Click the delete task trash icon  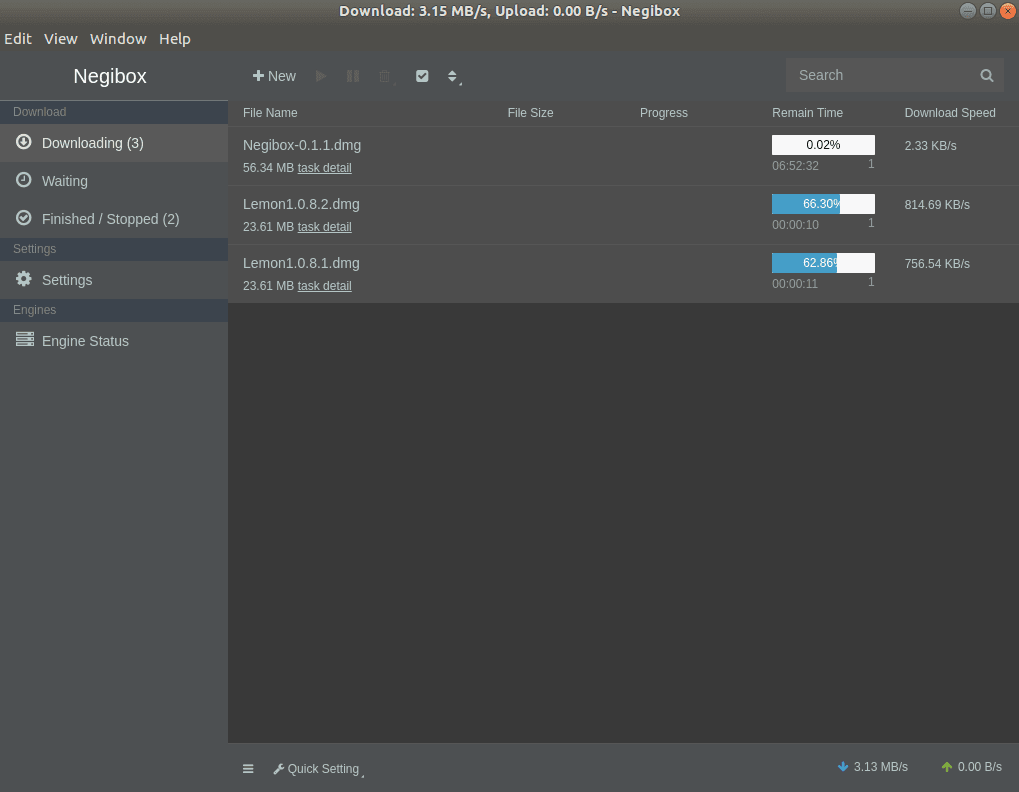[x=385, y=77]
